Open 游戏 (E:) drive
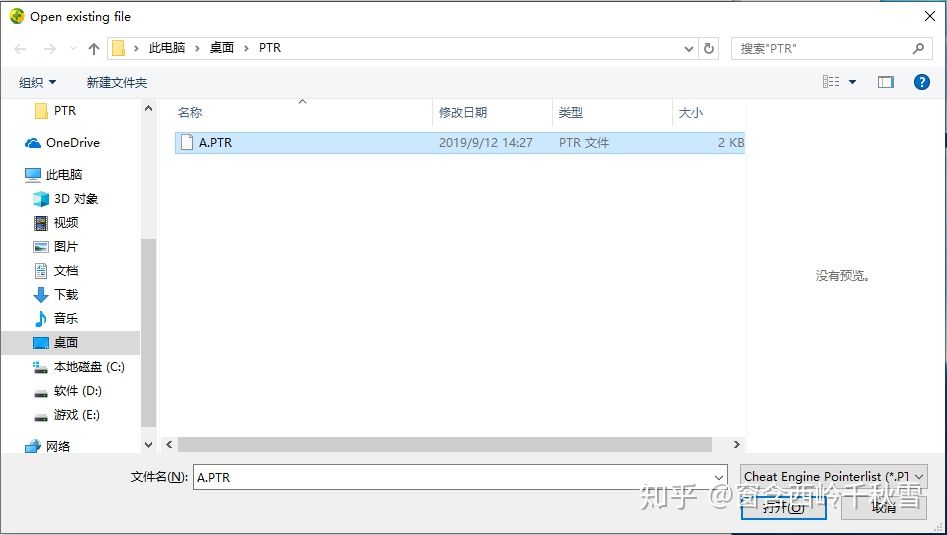The width and height of the screenshot is (947, 535). pyautogui.click(x=66, y=415)
